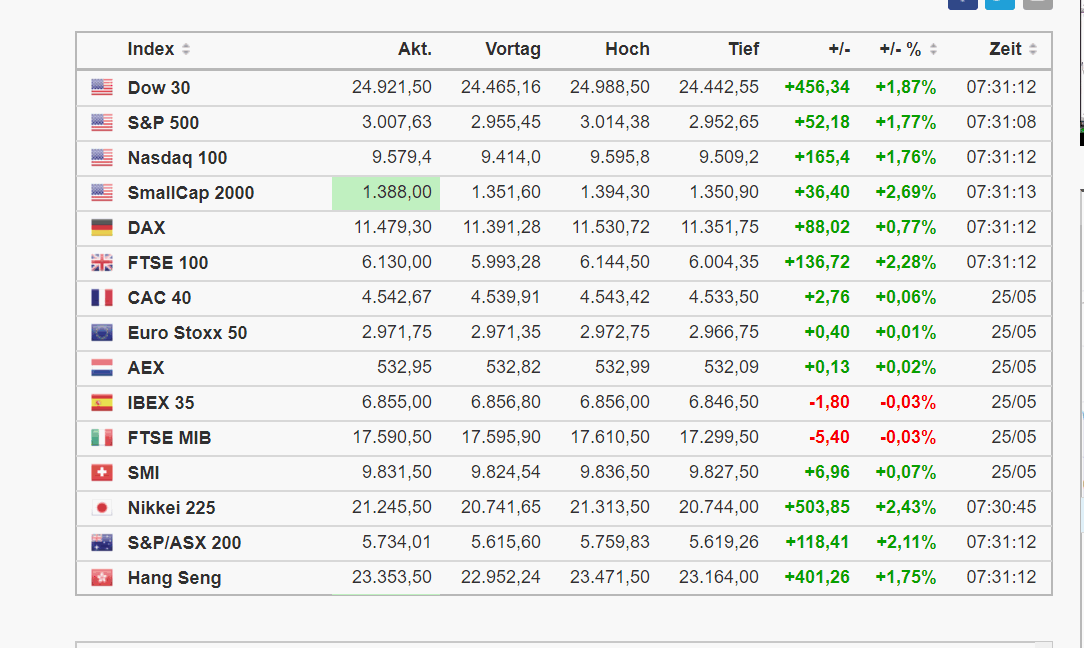The image size is (1084, 648).
Task: Sort by the +/- % column arrows
Action: pyautogui.click(x=933, y=50)
